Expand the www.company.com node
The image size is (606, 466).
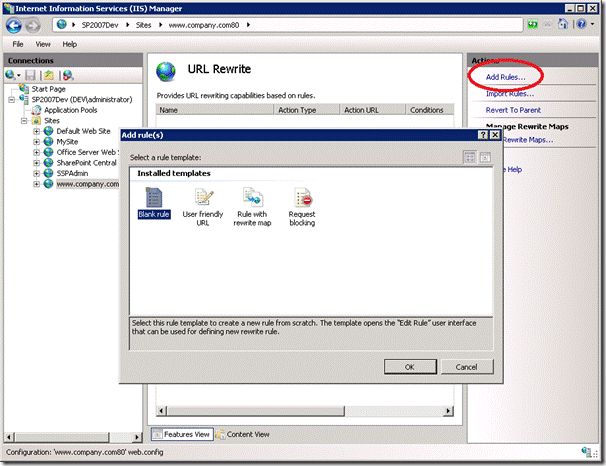pos(36,184)
